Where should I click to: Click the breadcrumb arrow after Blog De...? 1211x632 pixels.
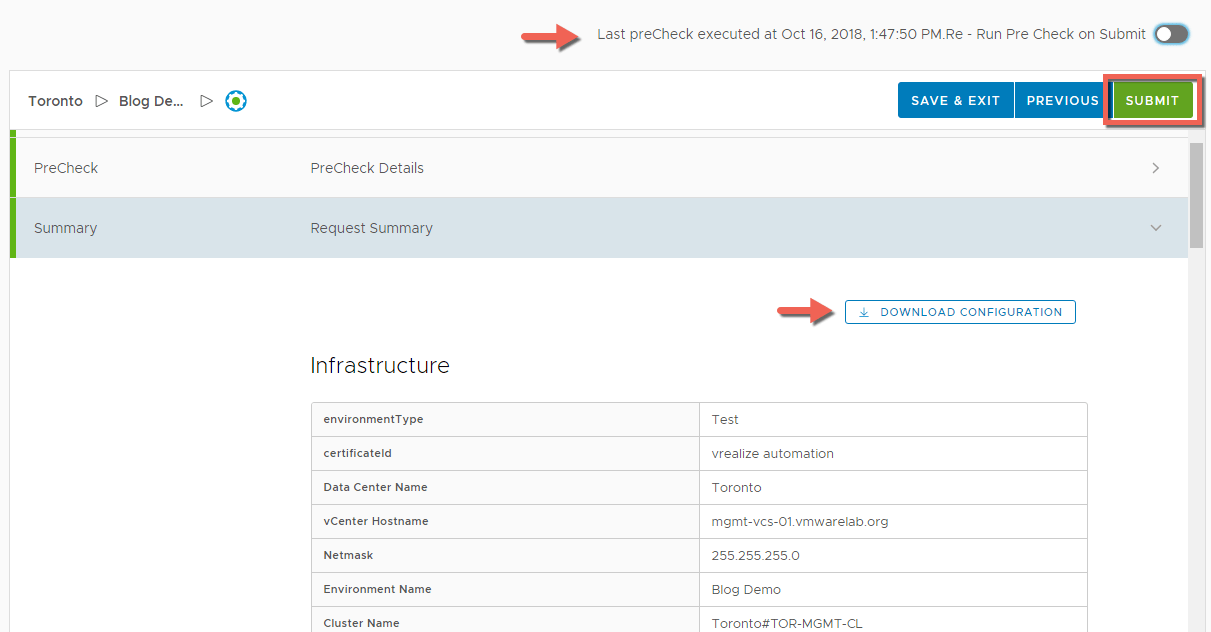[x=206, y=101]
